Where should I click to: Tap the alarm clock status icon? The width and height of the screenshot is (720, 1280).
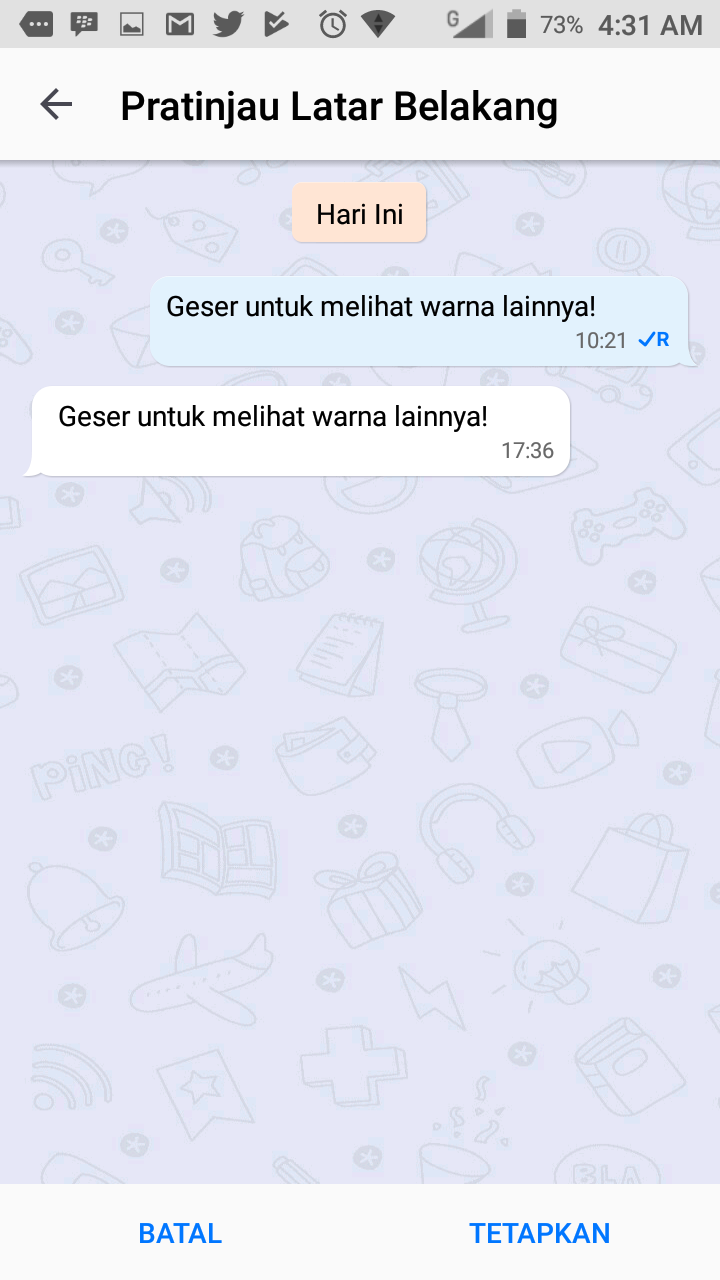332,24
